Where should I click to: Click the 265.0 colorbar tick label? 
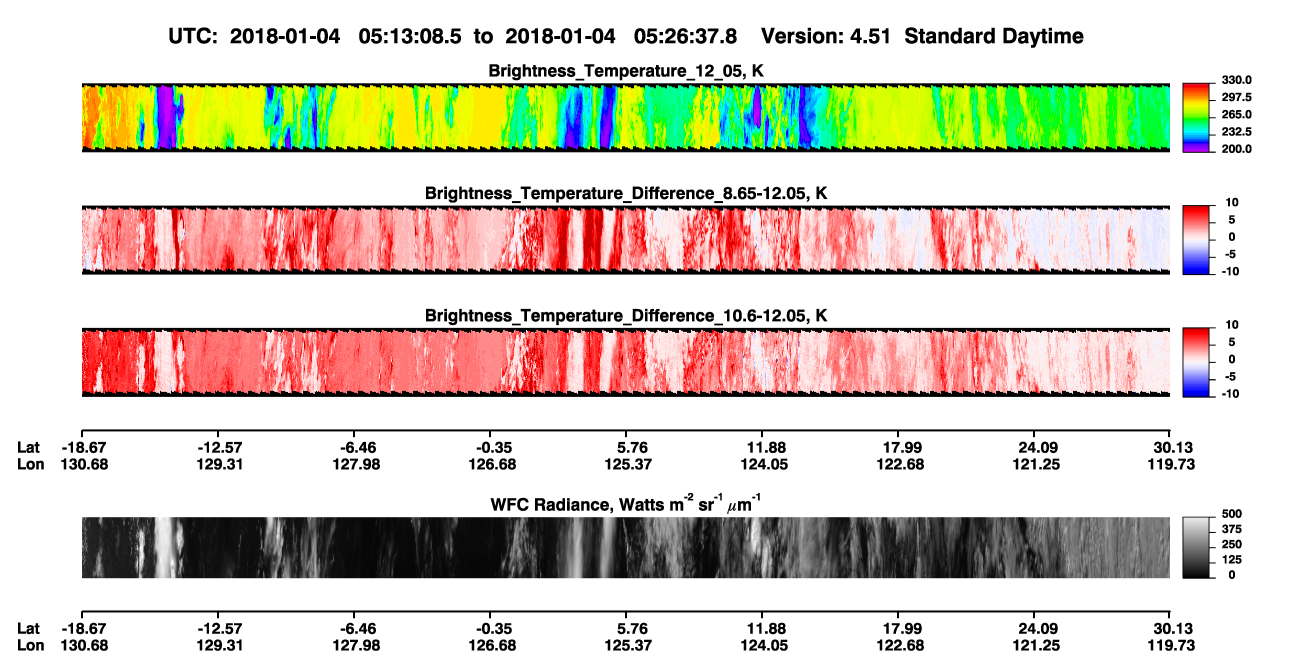point(1235,115)
